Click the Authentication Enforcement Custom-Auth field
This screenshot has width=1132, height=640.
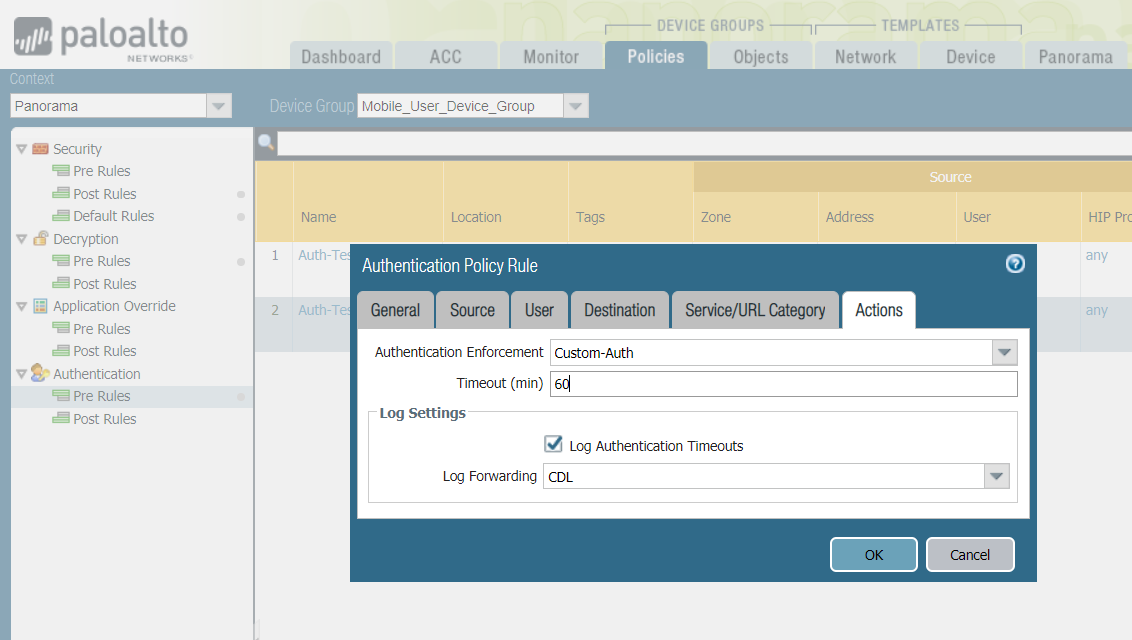pos(770,353)
